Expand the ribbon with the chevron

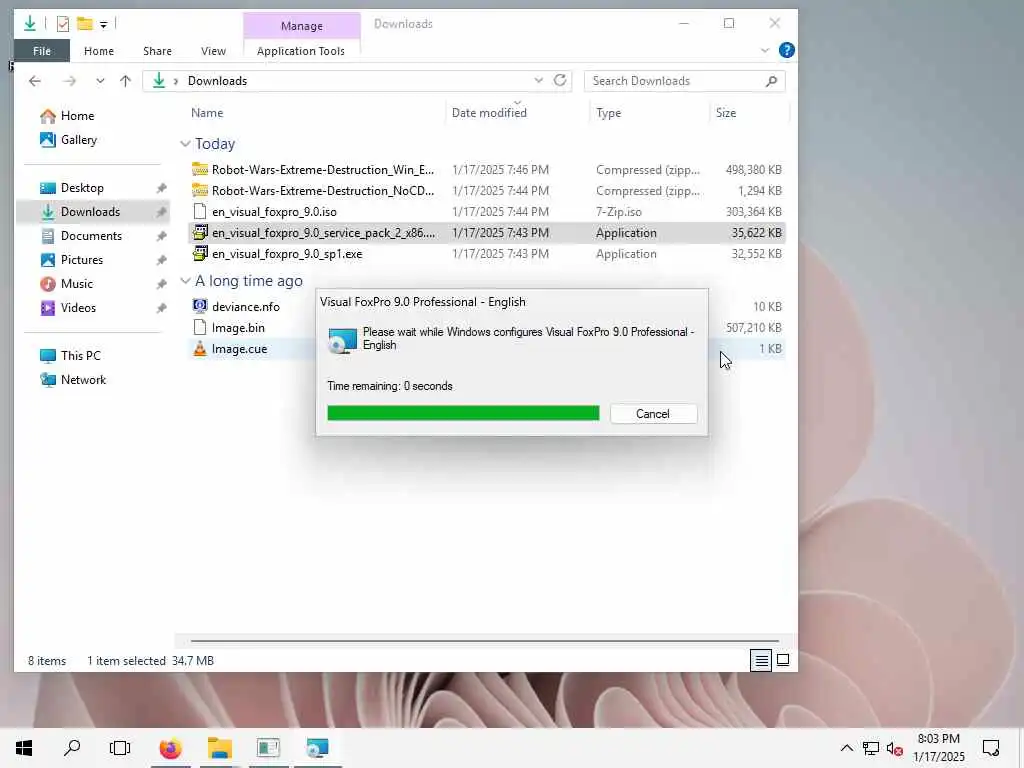coord(765,51)
